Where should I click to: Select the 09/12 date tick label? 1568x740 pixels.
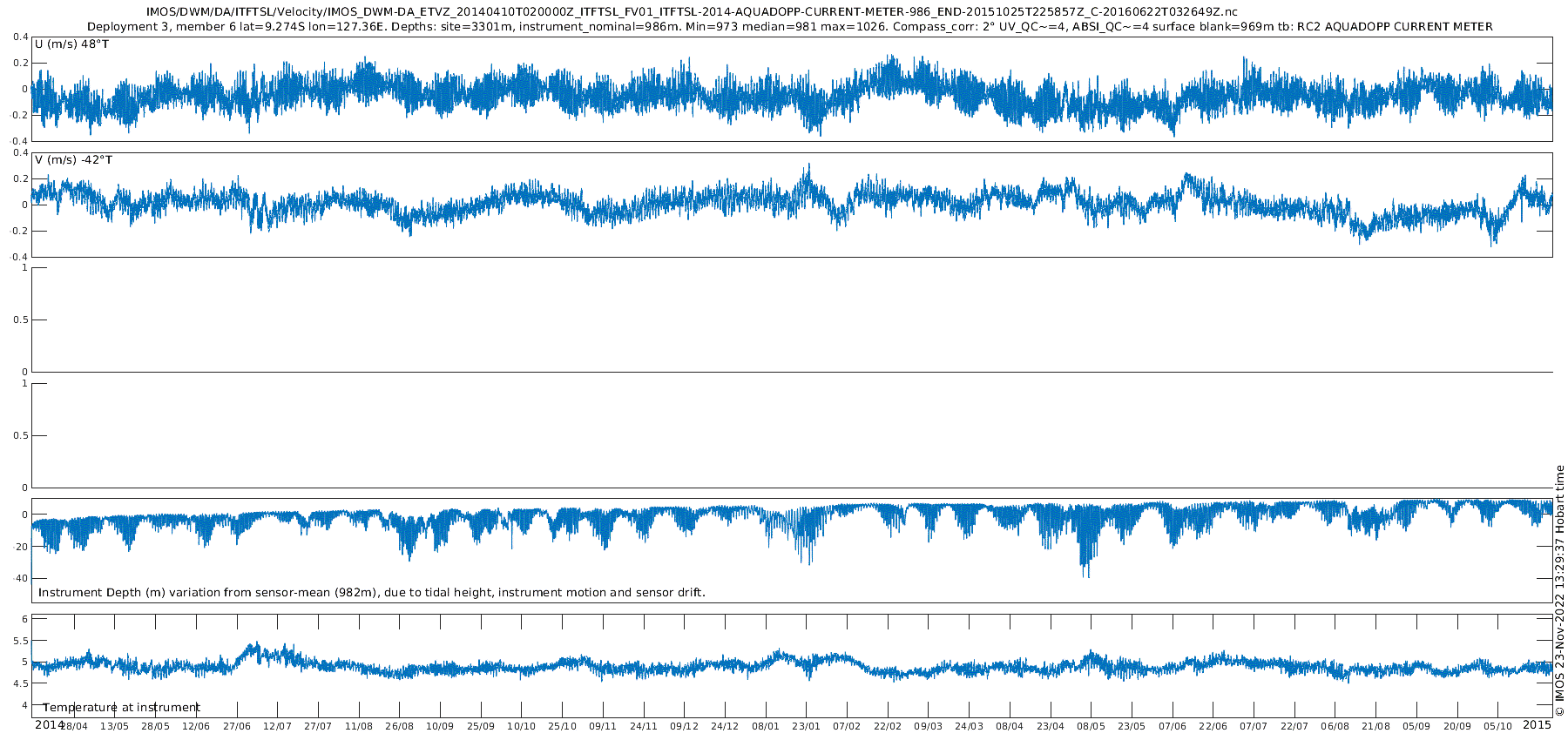684,727
